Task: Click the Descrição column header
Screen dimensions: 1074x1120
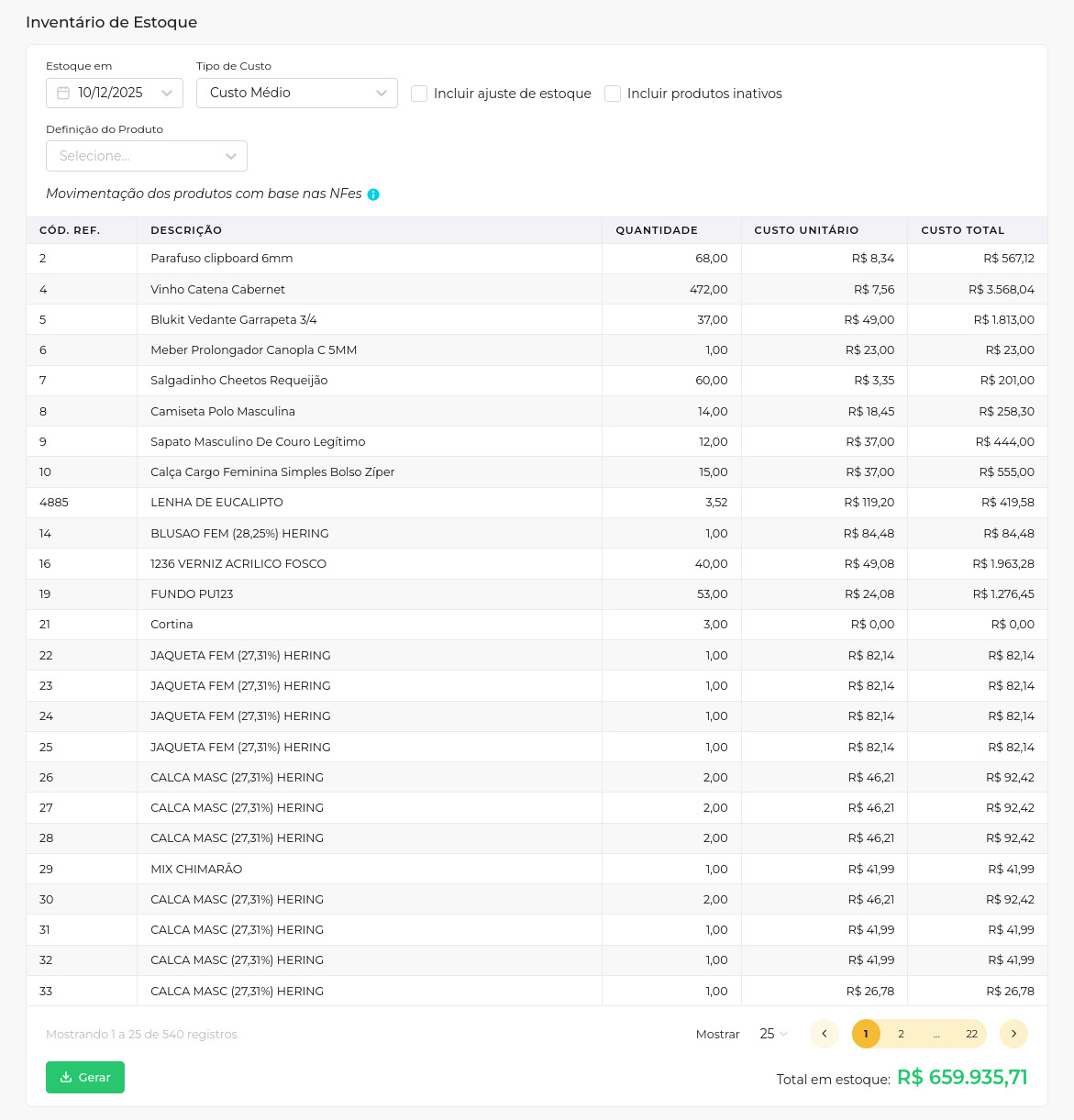Action: click(x=186, y=230)
